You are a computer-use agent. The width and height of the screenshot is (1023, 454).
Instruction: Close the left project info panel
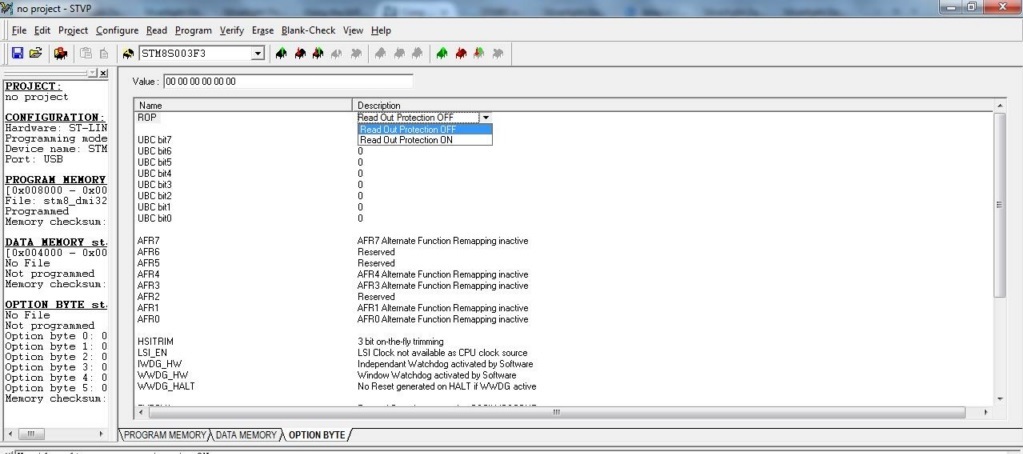click(x=103, y=73)
